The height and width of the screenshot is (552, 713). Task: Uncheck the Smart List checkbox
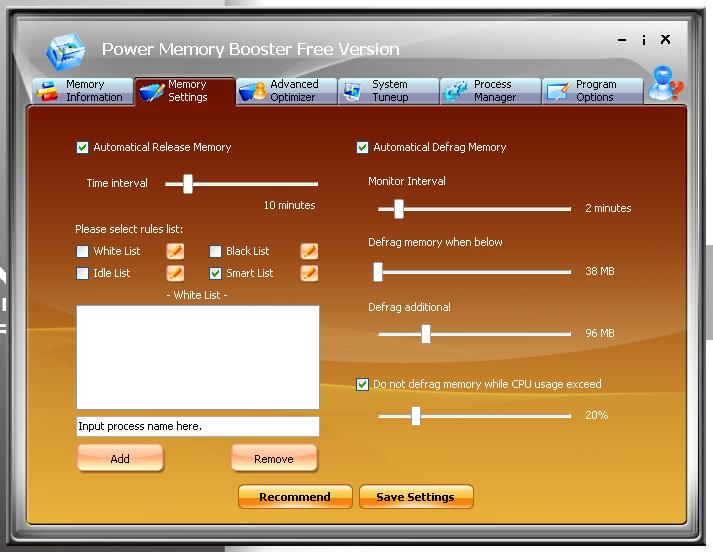(x=216, y=273)
